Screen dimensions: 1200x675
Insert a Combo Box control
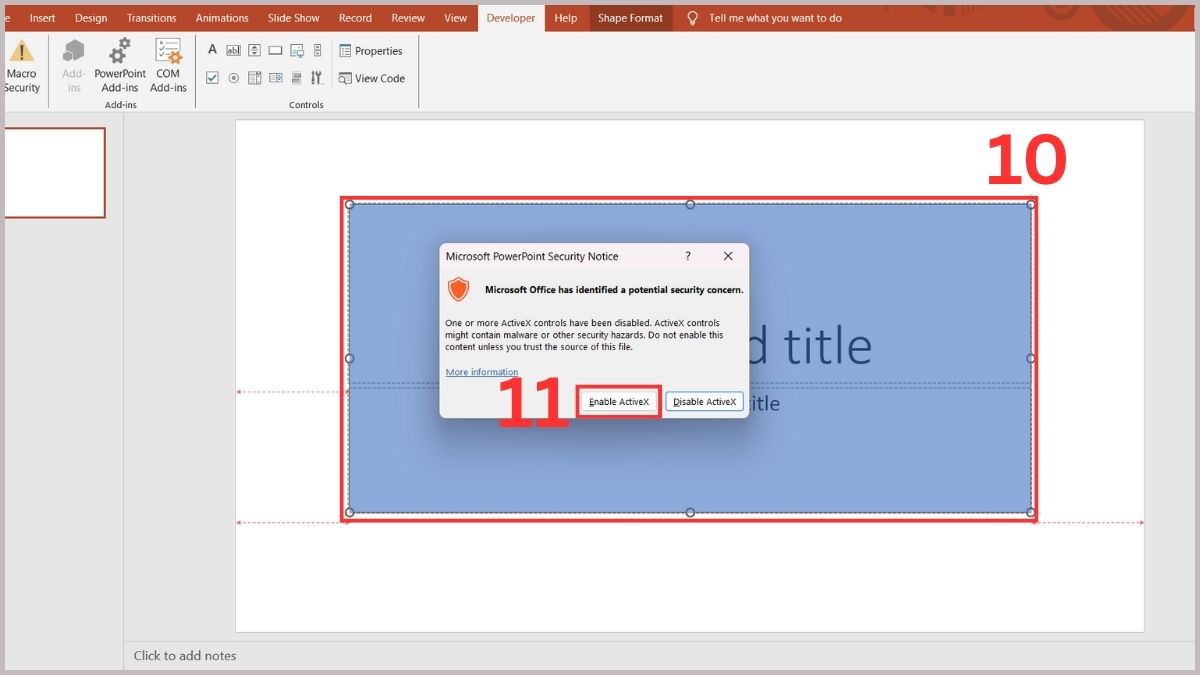click(275, 77)
